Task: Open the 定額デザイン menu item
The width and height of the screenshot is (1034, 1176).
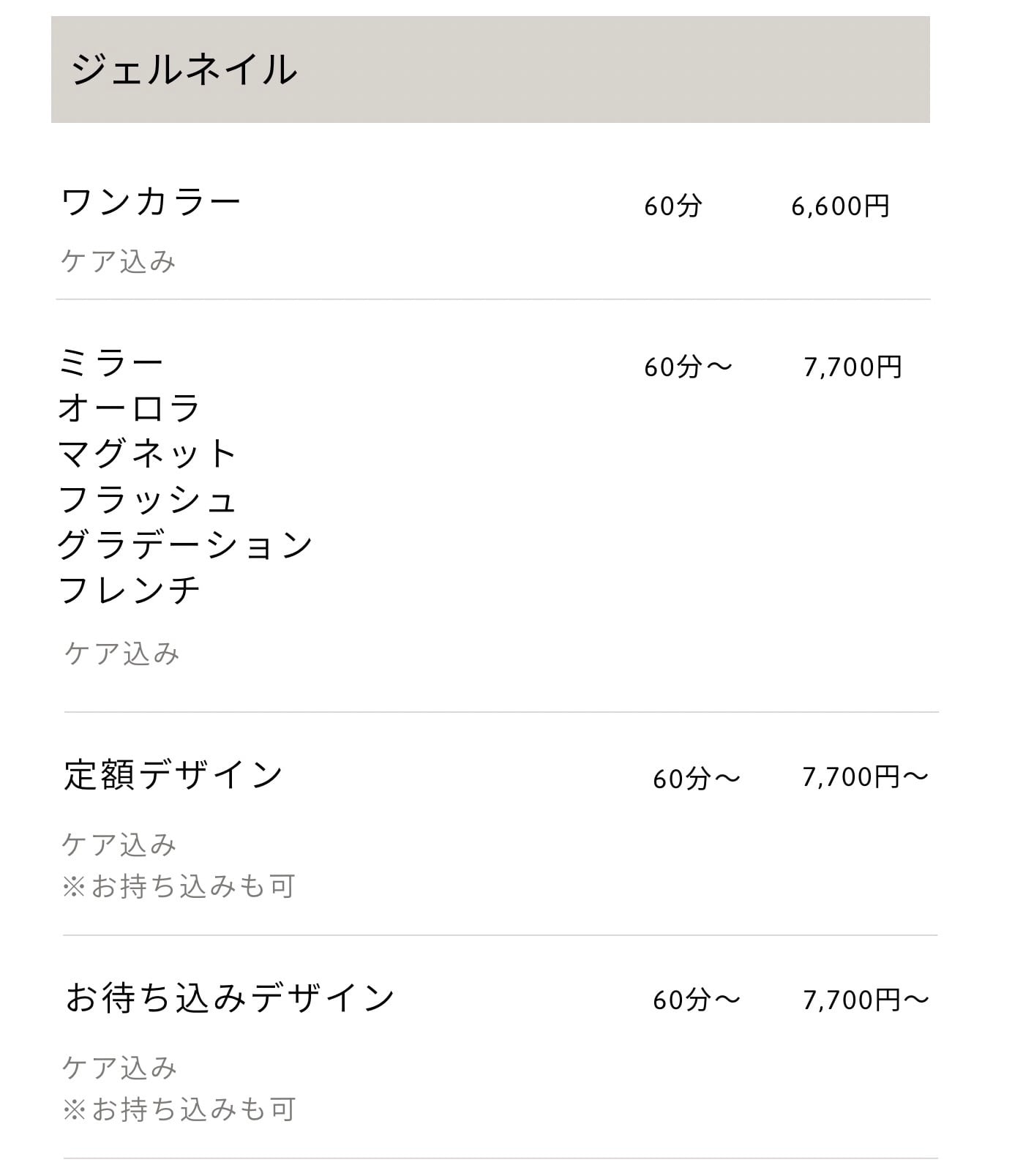Action: 173,774
